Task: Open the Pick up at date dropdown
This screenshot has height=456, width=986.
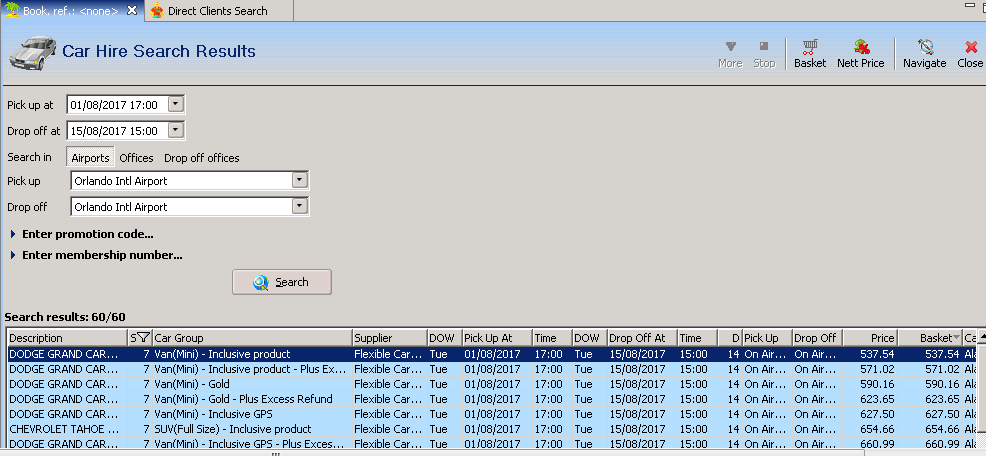Action: [x=176, y=104]
